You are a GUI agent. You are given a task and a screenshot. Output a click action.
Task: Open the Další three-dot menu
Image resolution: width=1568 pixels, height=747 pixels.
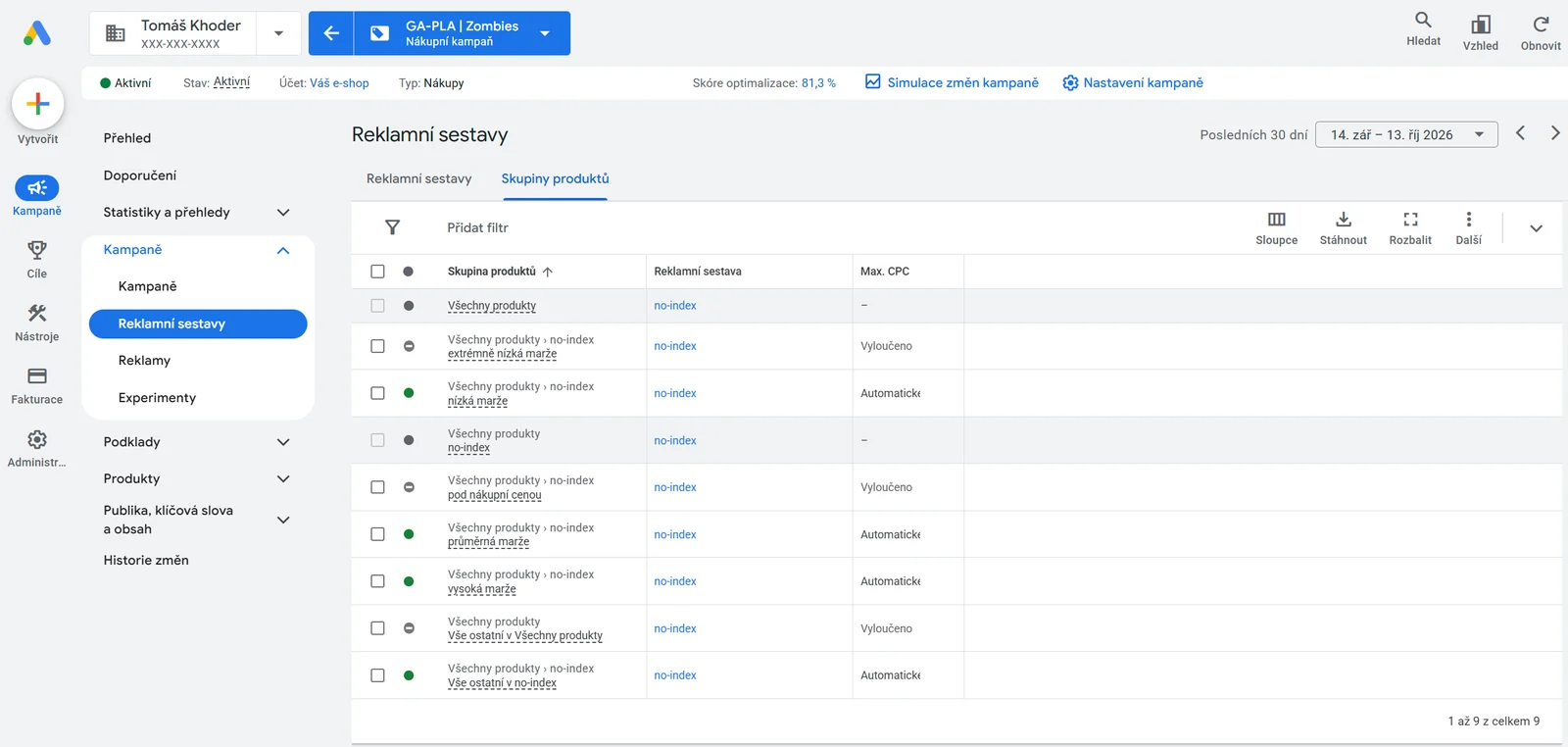point(1468,220)
